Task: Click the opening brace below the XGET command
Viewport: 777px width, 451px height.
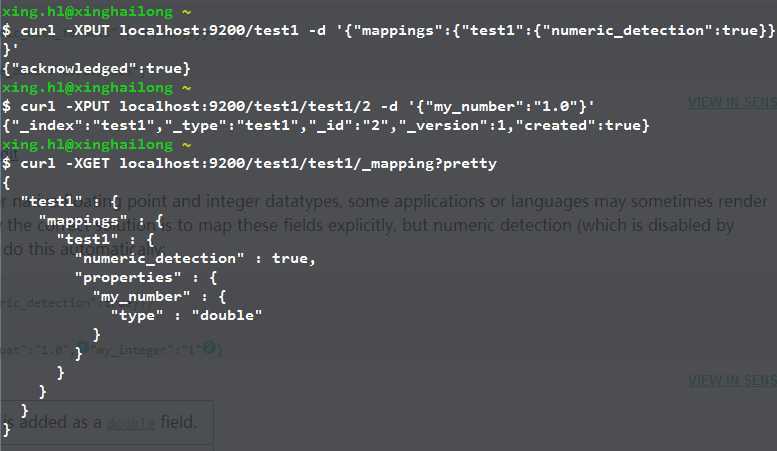Action: 6,182
